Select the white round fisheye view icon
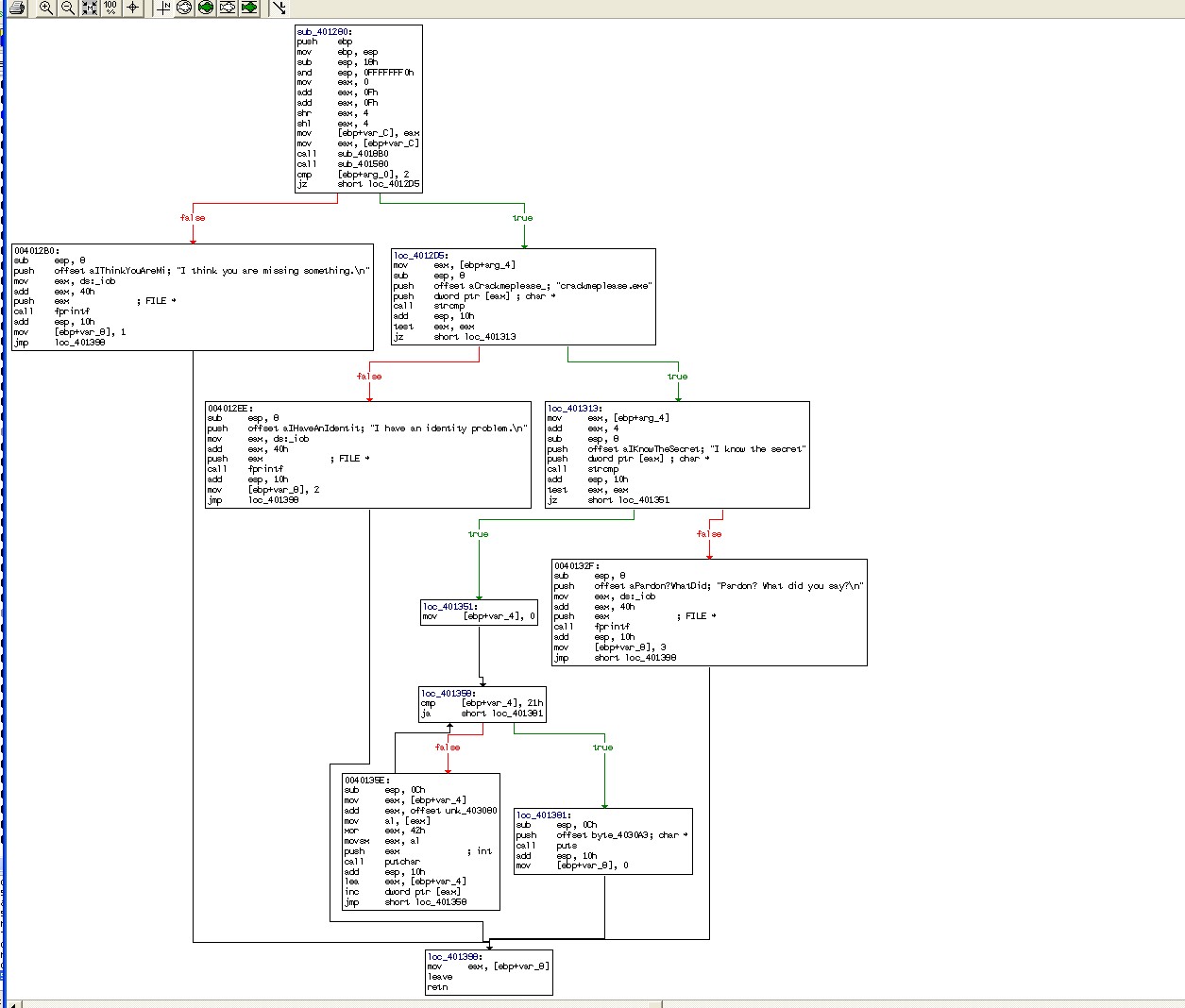 pos(184,8)
